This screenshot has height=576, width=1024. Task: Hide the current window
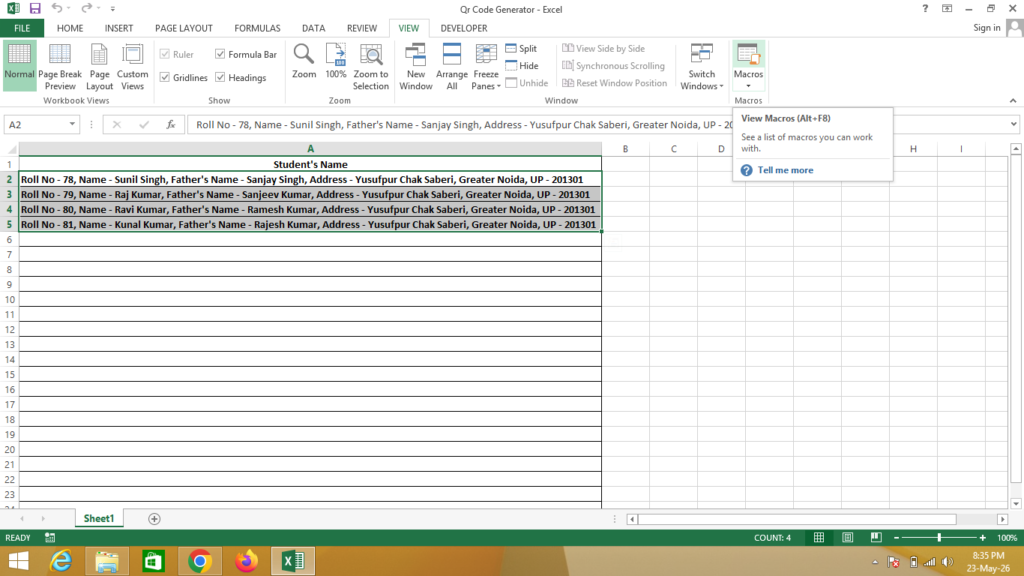coord(522,66)
